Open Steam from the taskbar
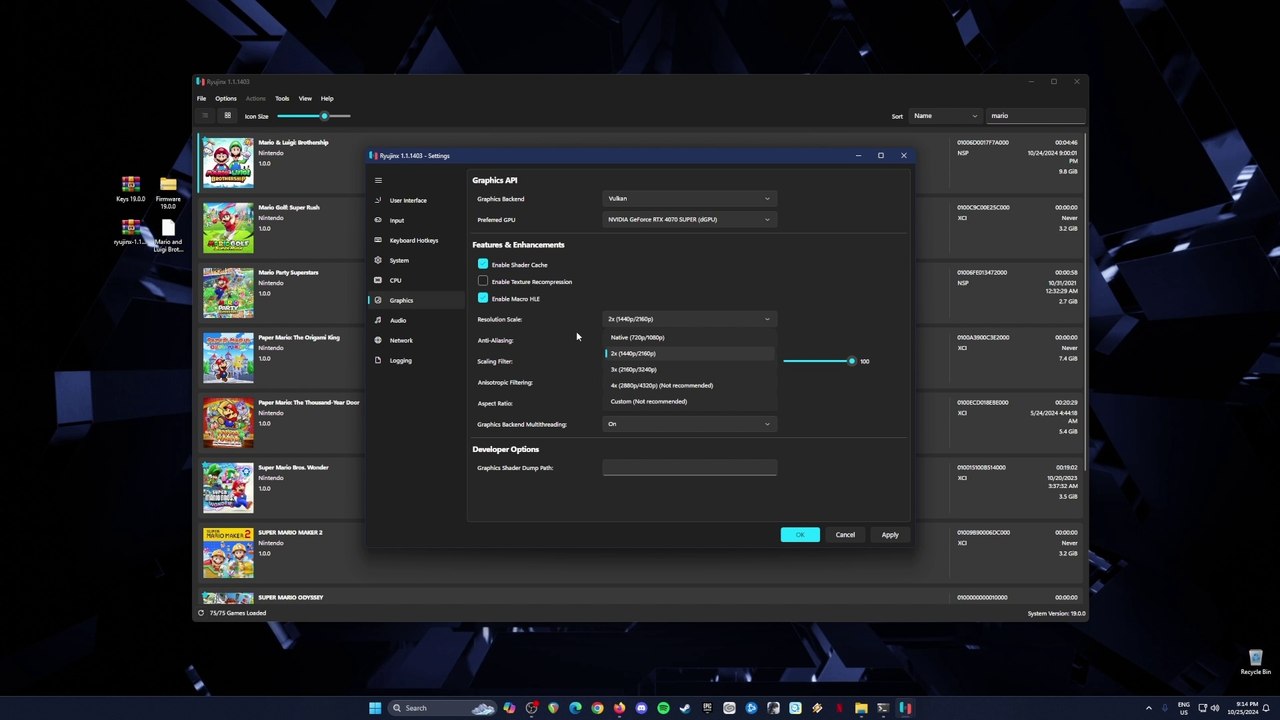1280x720 pixels. (x=685, y=708)
